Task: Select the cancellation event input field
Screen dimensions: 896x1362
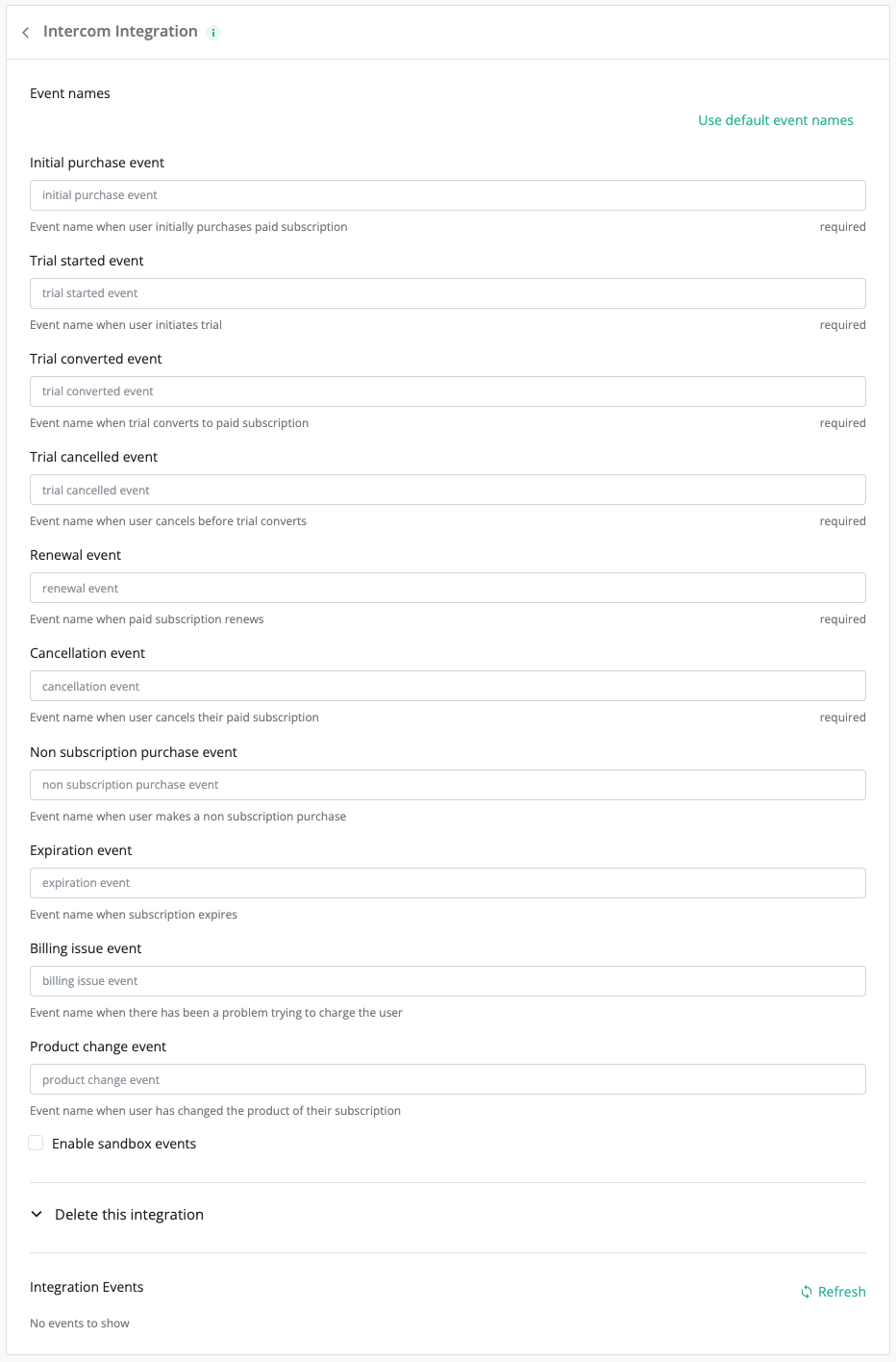Action: (x=448, y=686)
